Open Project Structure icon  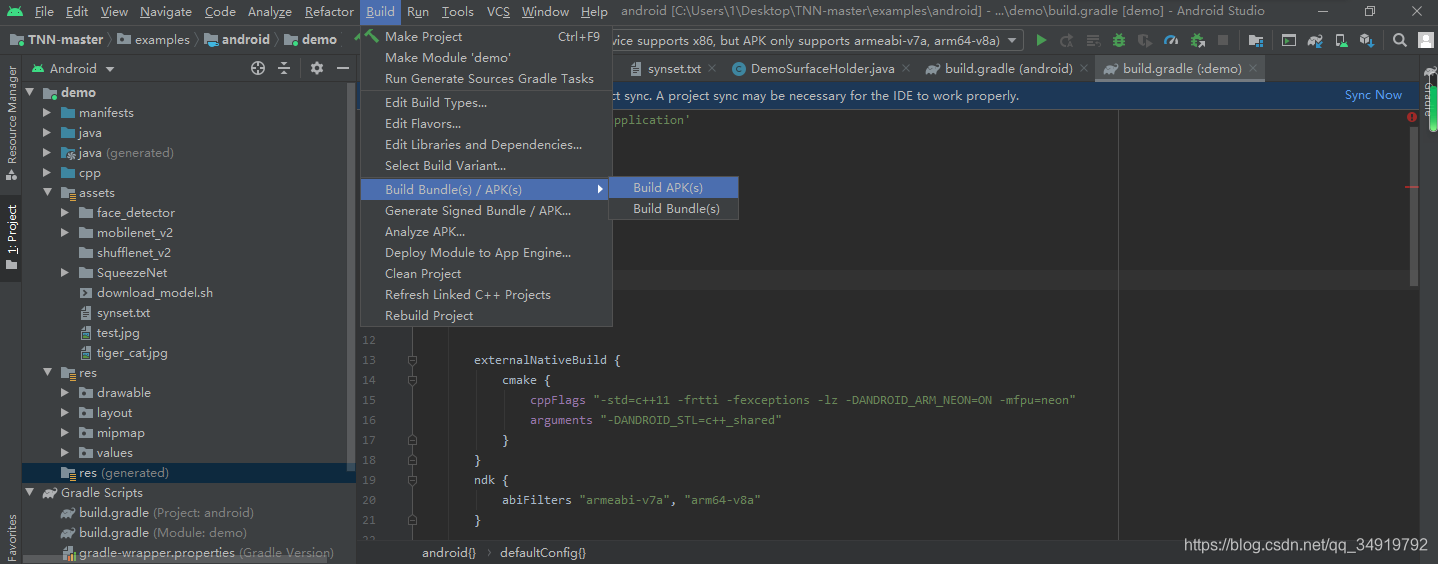tap(1256, 40)
